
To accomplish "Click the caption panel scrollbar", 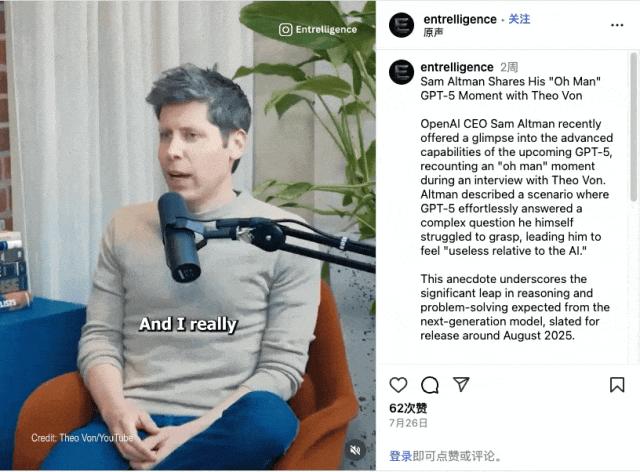I will click(x=634, y=127).
